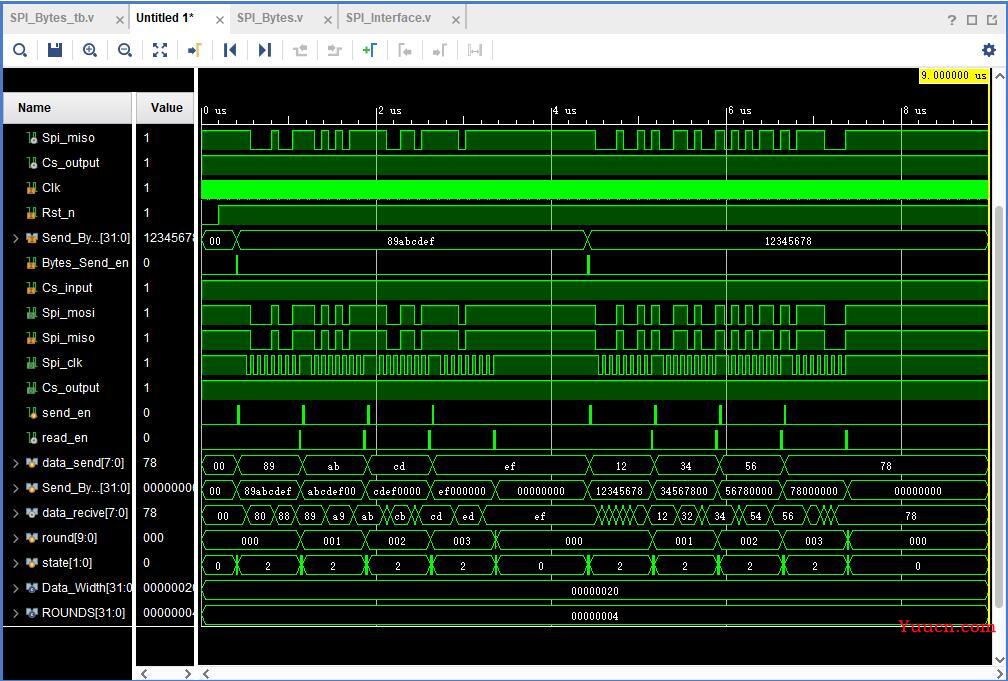This screenshot has width=1008, height=681.
Task: Click the Previous Transition icon
Action: [300, 50]
